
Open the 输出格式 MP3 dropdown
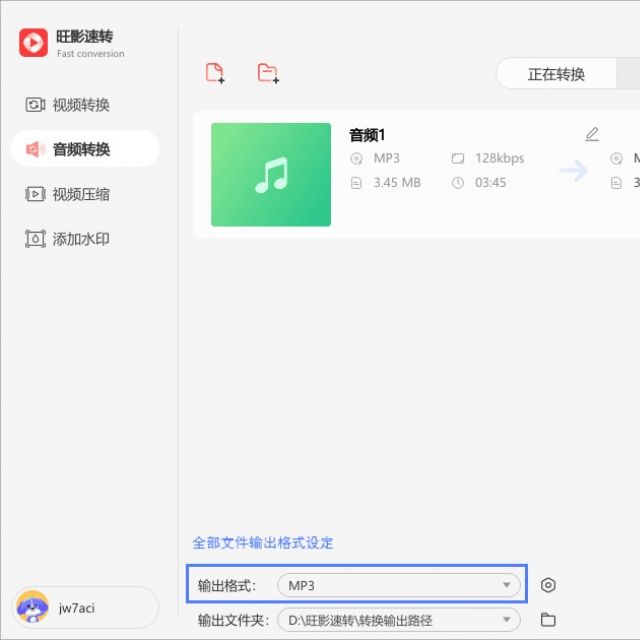[399, 585]
